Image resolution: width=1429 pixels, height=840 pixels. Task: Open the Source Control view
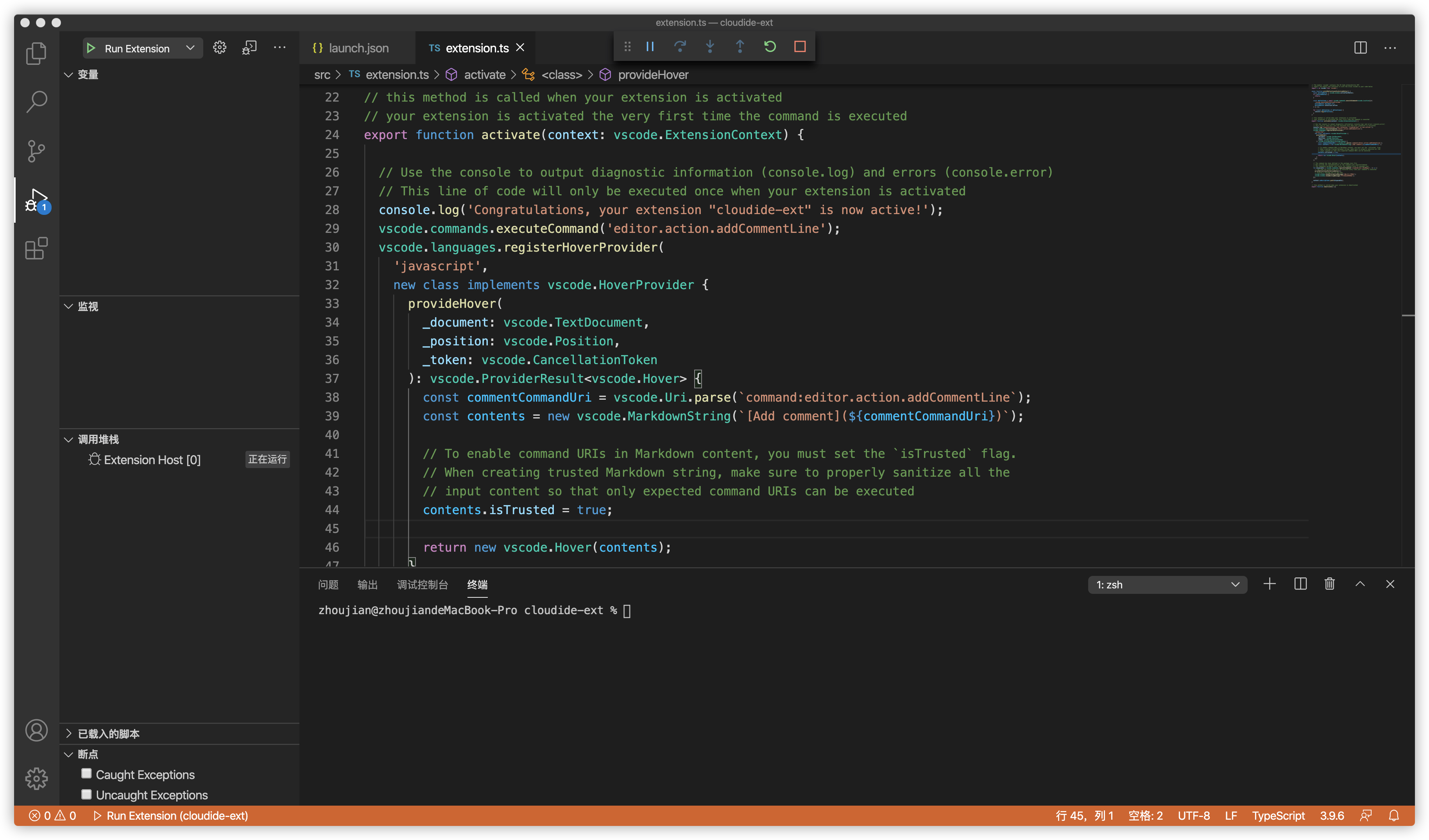[36, 151]
